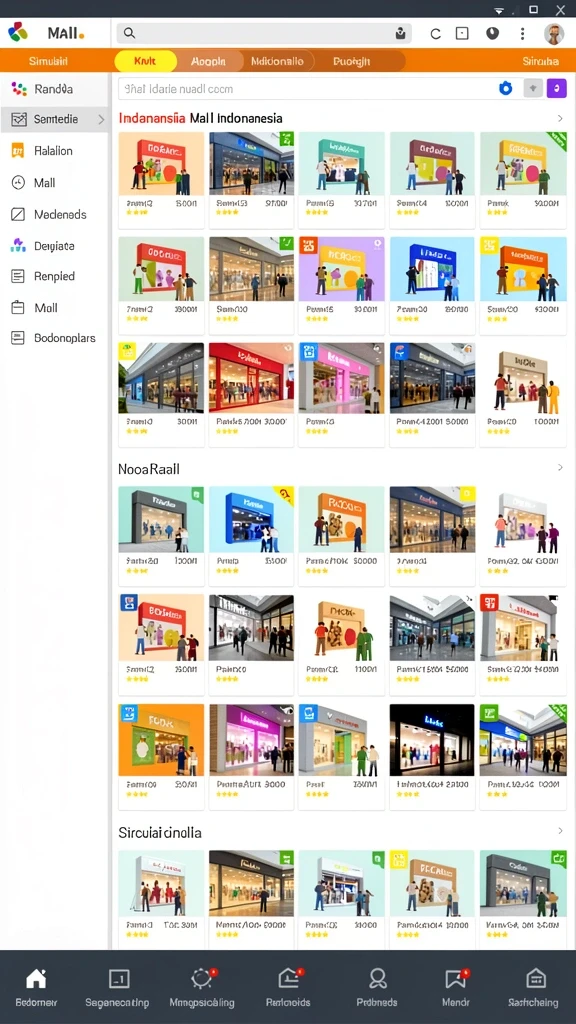Click the bag icon inside the top search bar
Image resolution: width=576 pixels, height=1024 pixels.
[401, 33]
